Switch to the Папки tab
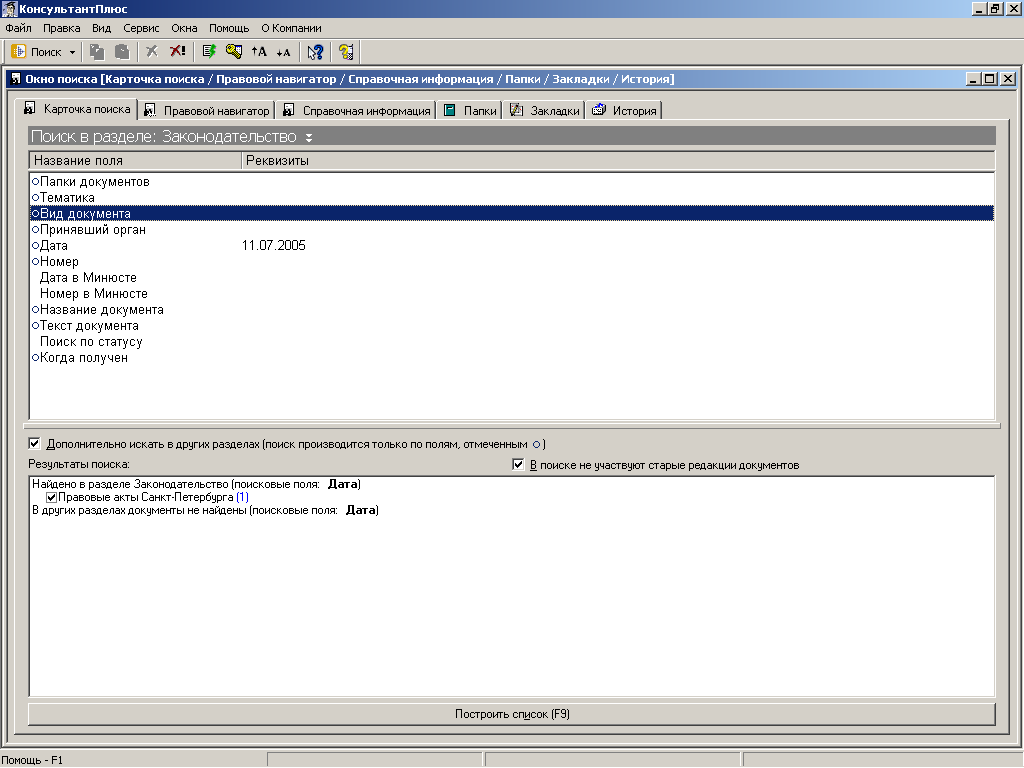Viewport: 1024px width, 768px height. click(x=470, y=110)
